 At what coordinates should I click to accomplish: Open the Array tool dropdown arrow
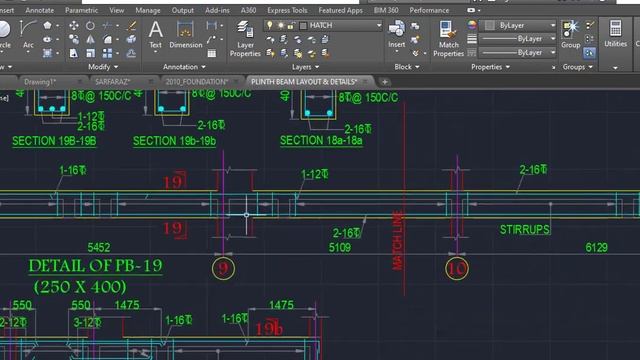coord(118,53)
